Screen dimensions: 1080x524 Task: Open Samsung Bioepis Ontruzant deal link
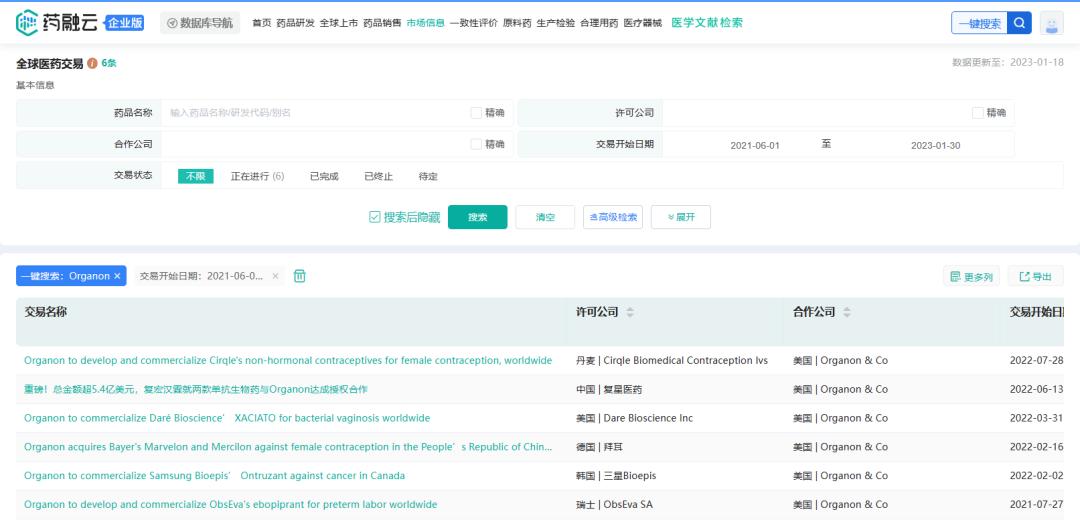214,476
